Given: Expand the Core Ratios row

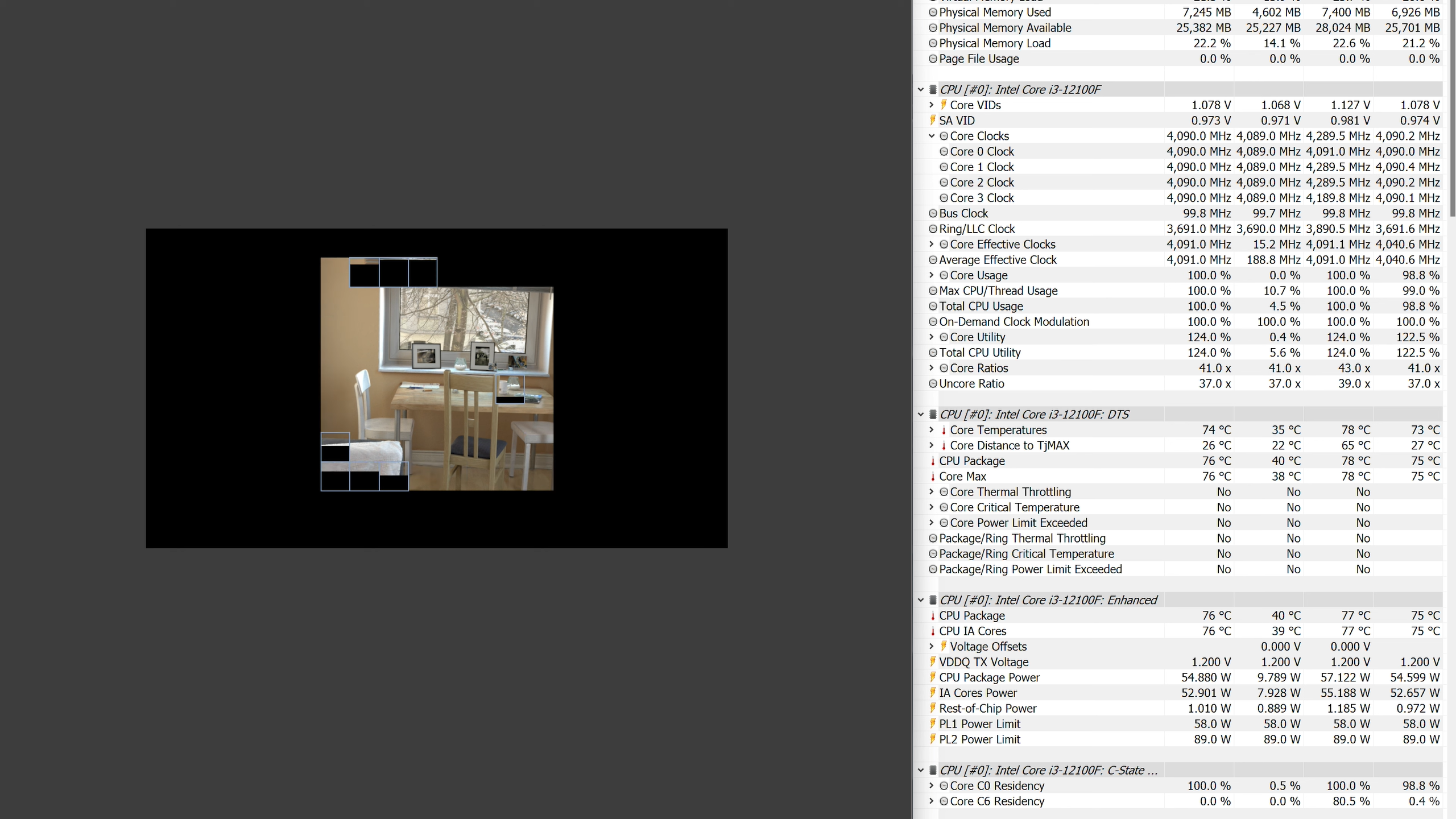Looking at the screenshot, I should [x=932, y=368].
